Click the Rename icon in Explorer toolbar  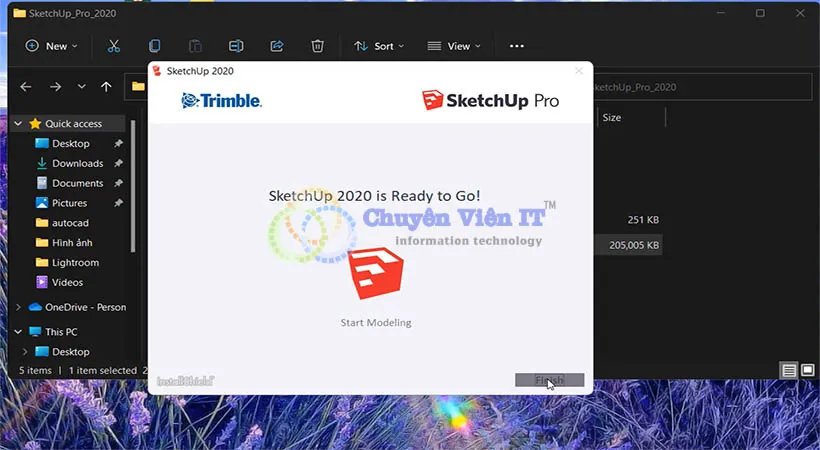point(236,46)
